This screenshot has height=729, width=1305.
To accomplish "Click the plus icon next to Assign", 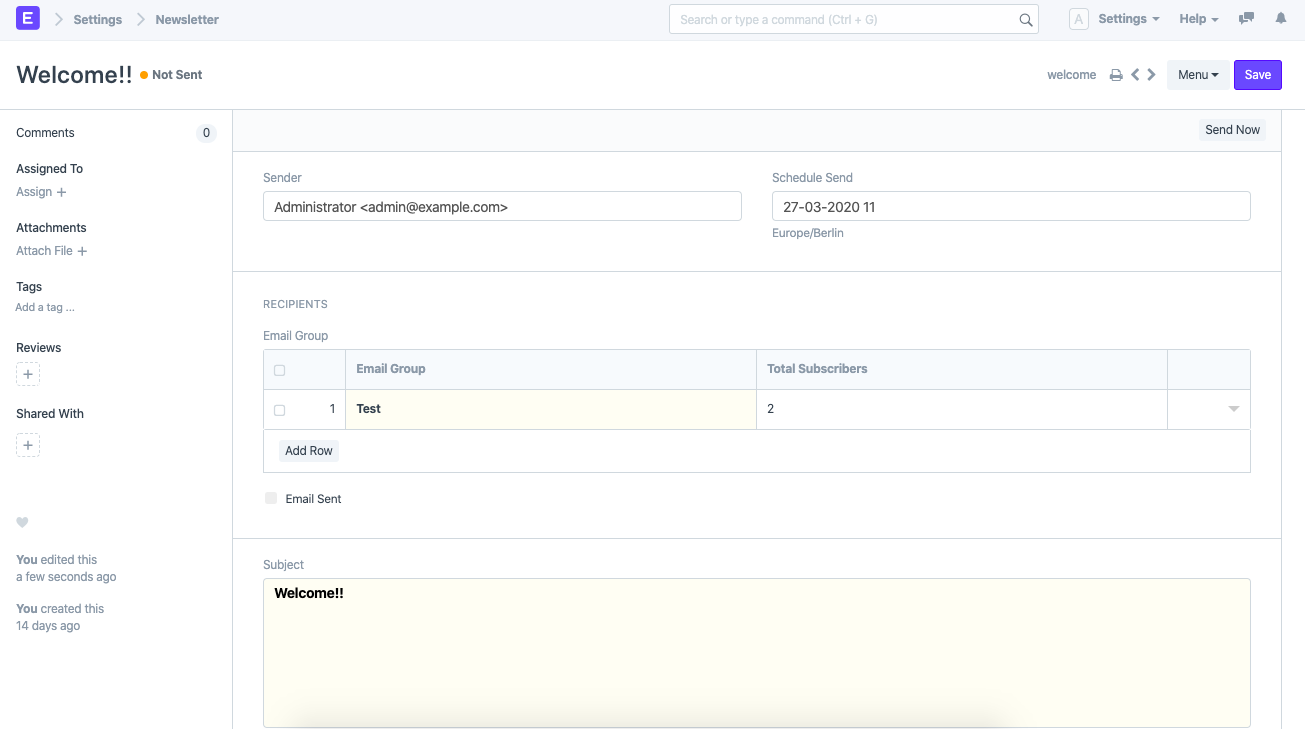I will tap(61, 192).
